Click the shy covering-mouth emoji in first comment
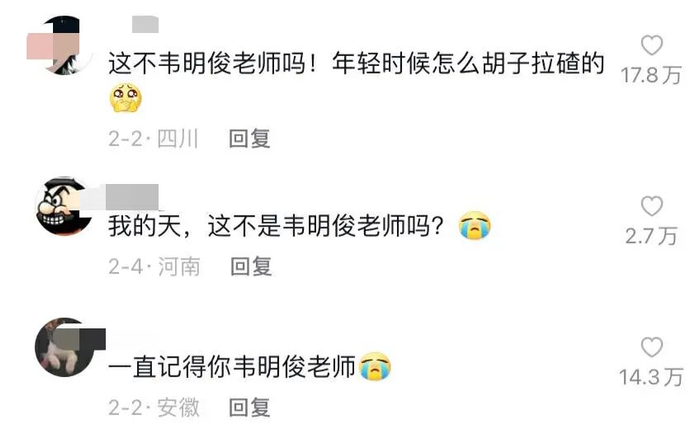700x434 pixels. point(125,97)
